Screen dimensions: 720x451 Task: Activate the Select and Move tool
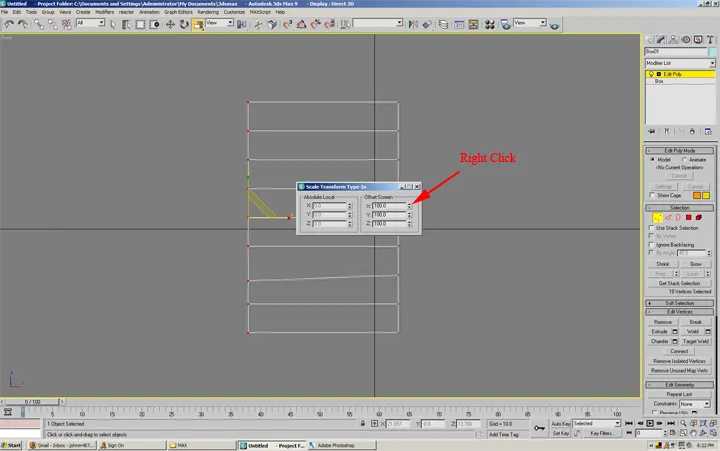(170, 24)
